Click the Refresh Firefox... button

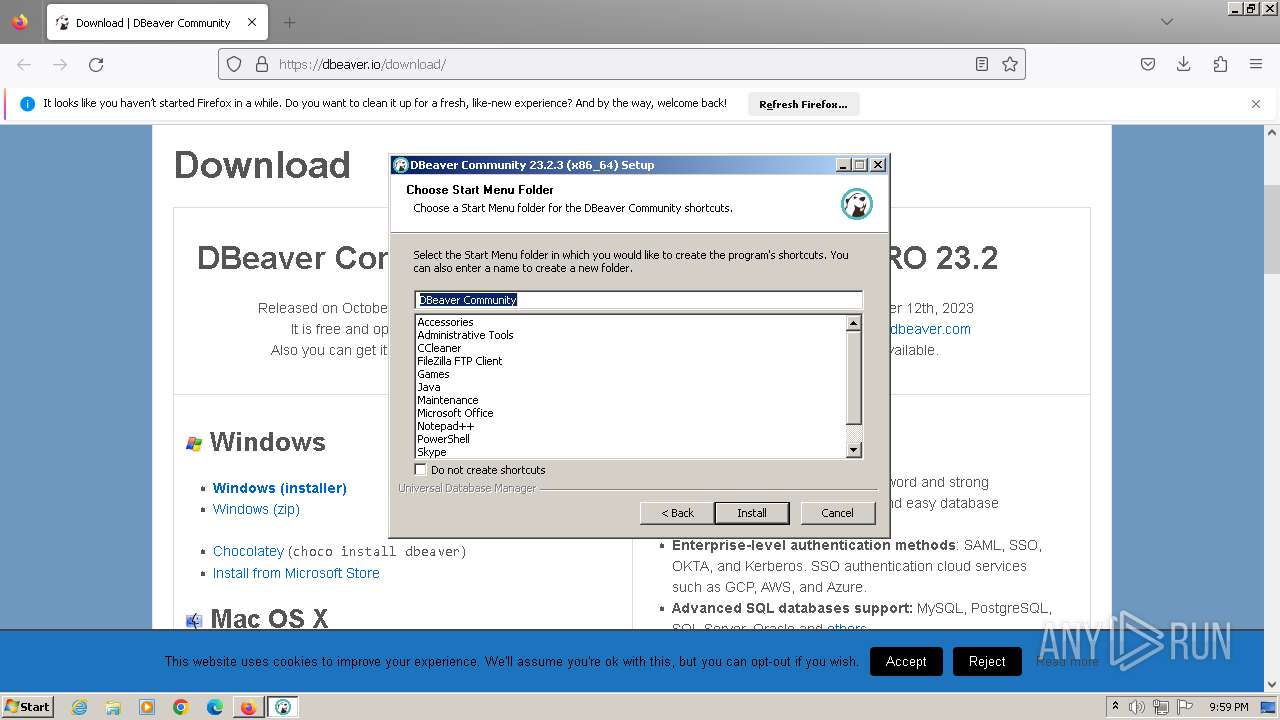[x=803, y=104]
